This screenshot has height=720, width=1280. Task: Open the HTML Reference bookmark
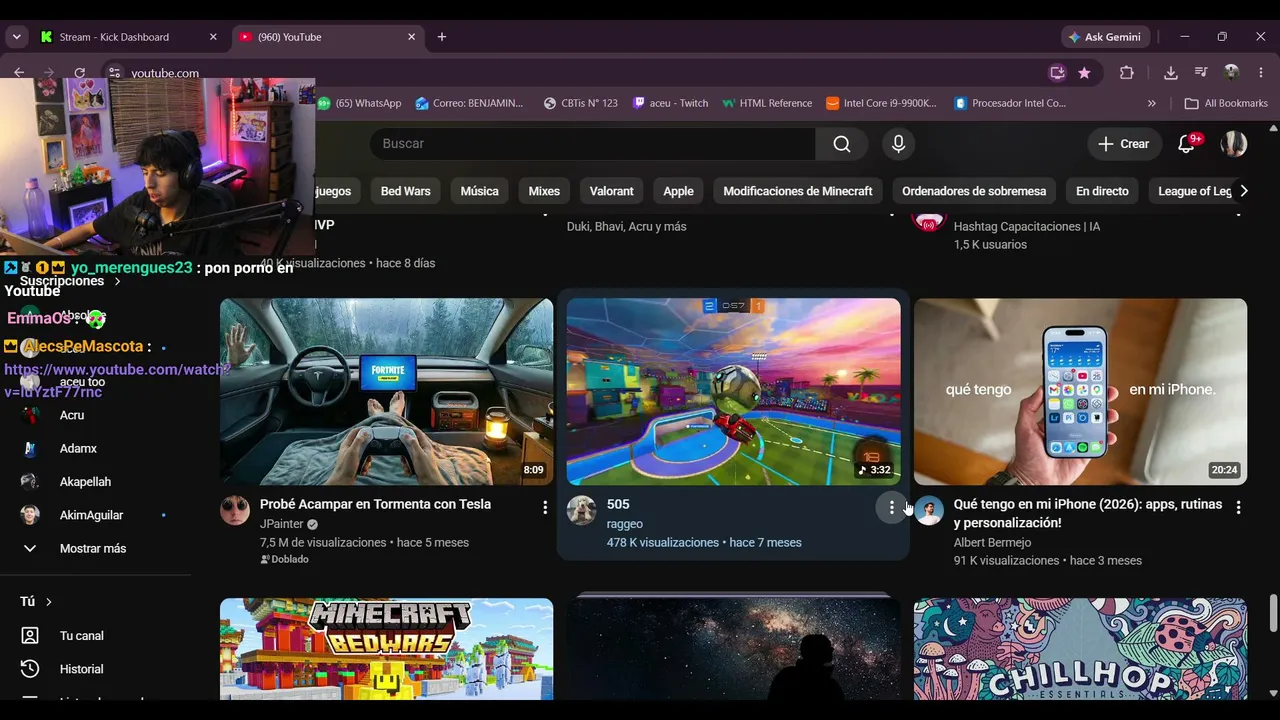tap(767, 103)
